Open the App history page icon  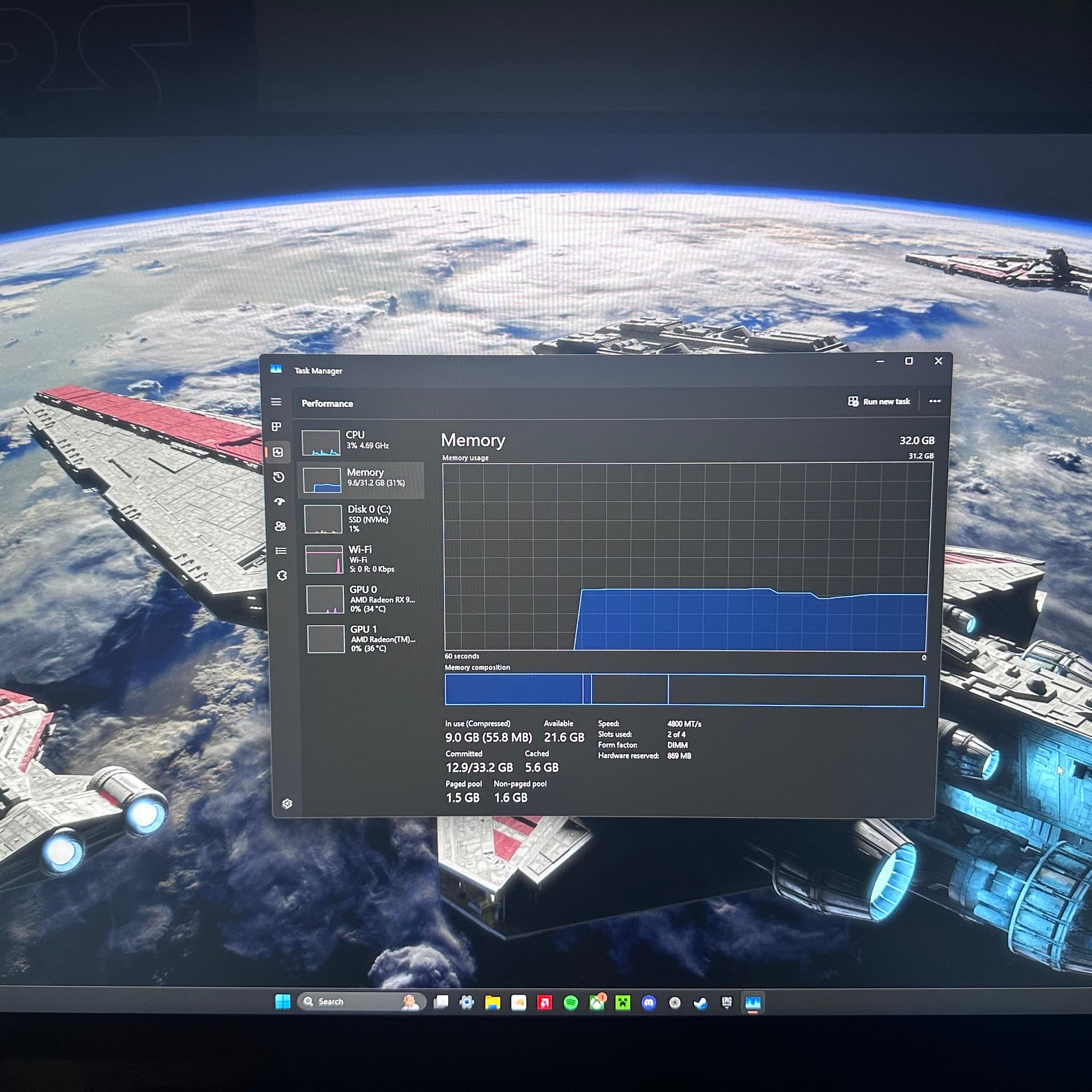[x=279, y=477]
